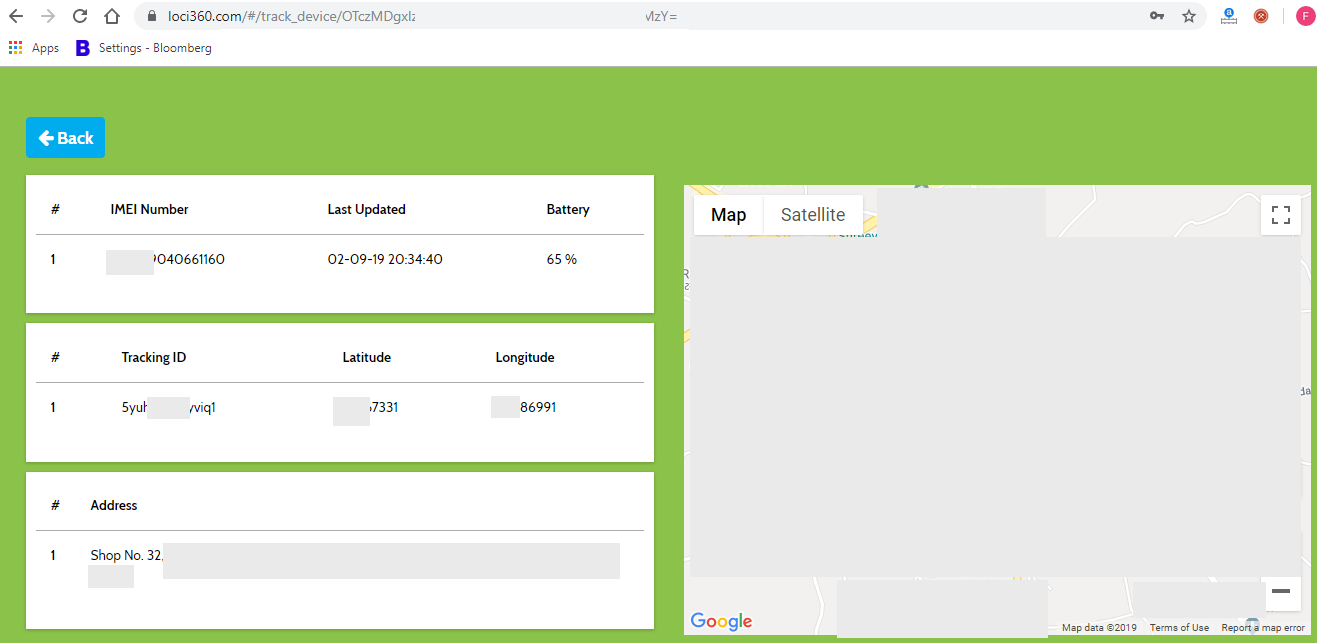This screenshot has height=643, width=1317.
Task: Toggle fullscreen view on the map
Action: [1280, 214]
